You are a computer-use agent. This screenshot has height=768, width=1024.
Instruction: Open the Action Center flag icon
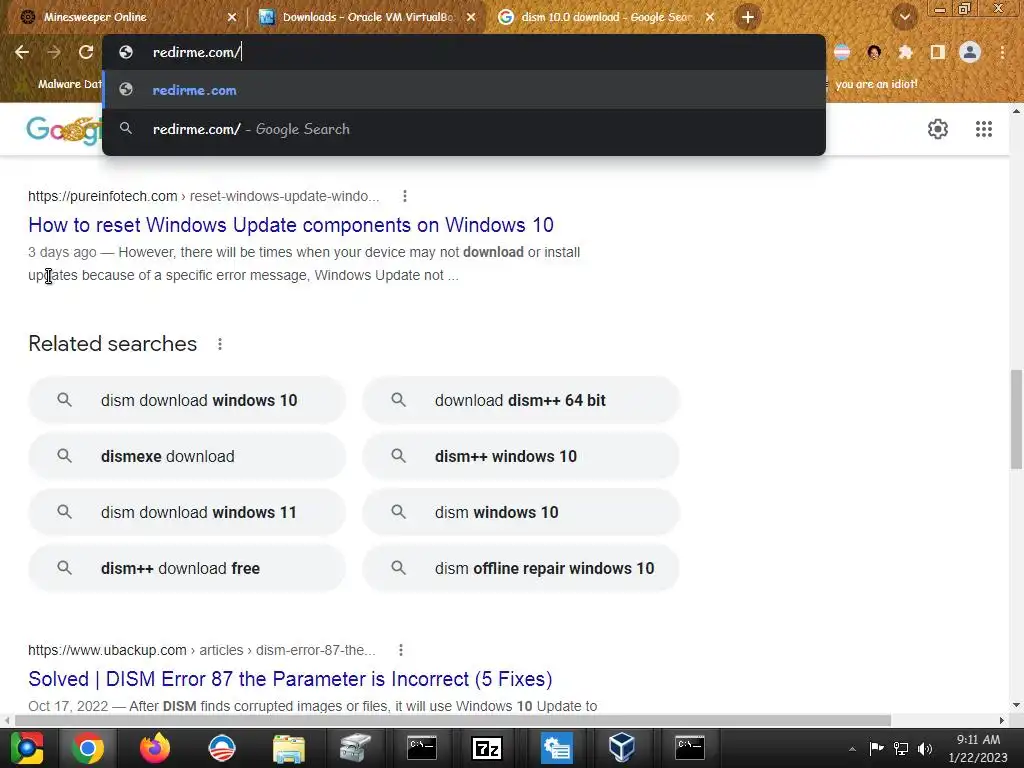(x=876, y=748)
